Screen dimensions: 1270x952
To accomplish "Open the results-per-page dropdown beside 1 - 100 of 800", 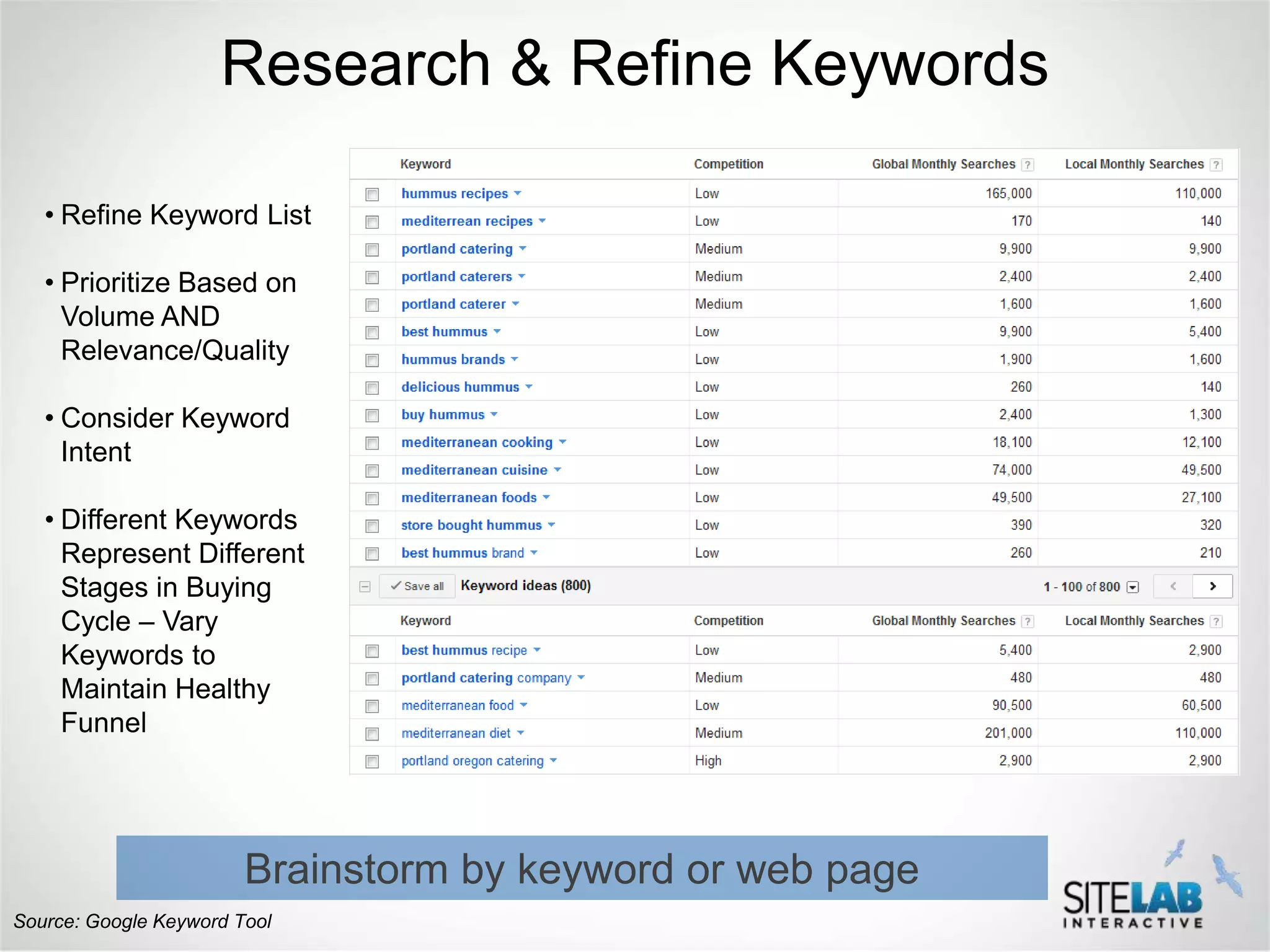I will [x=1133, y=587].
